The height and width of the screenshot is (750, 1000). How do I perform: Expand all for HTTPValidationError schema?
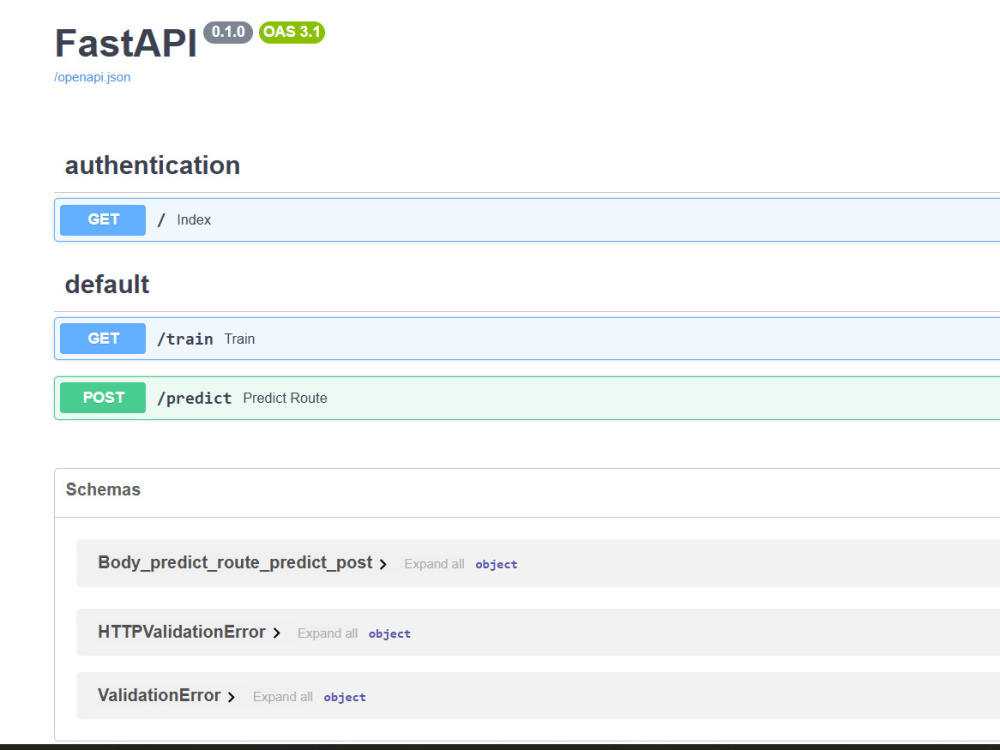327,633
